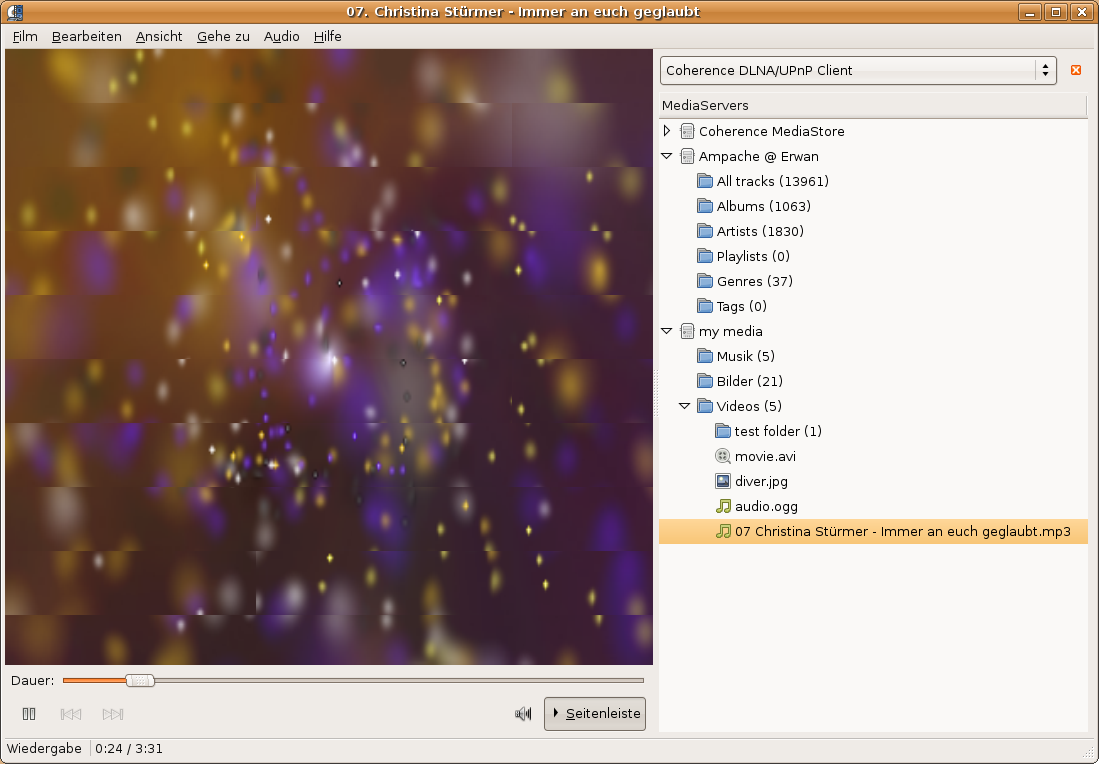Open the Coherence DLNA/UPnP Client combo box
This screenshot has width=1099, height=764.
(858, 70)
